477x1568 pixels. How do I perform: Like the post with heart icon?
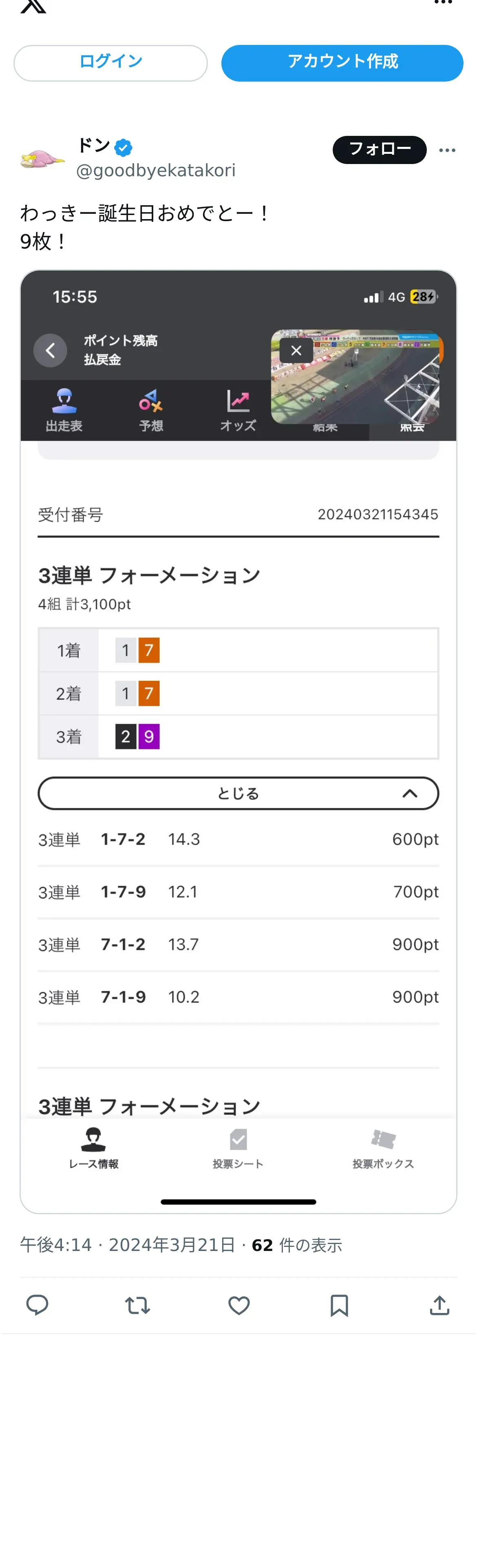[x=238, y=1305]
